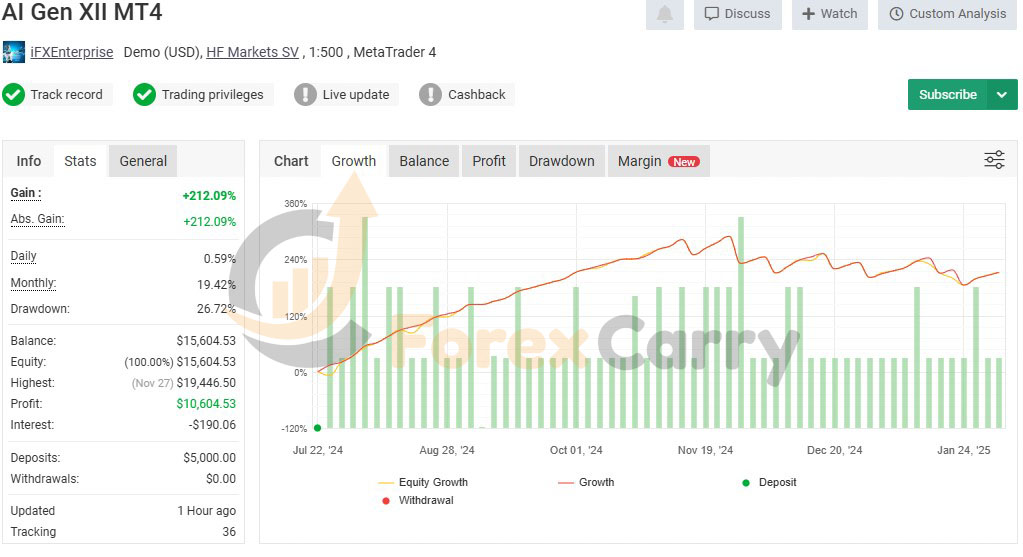Image resolution: width=1023 pixels, height=557 pixels.
Task: Click the Monthly value 19.42%
Action: point(217,285)
